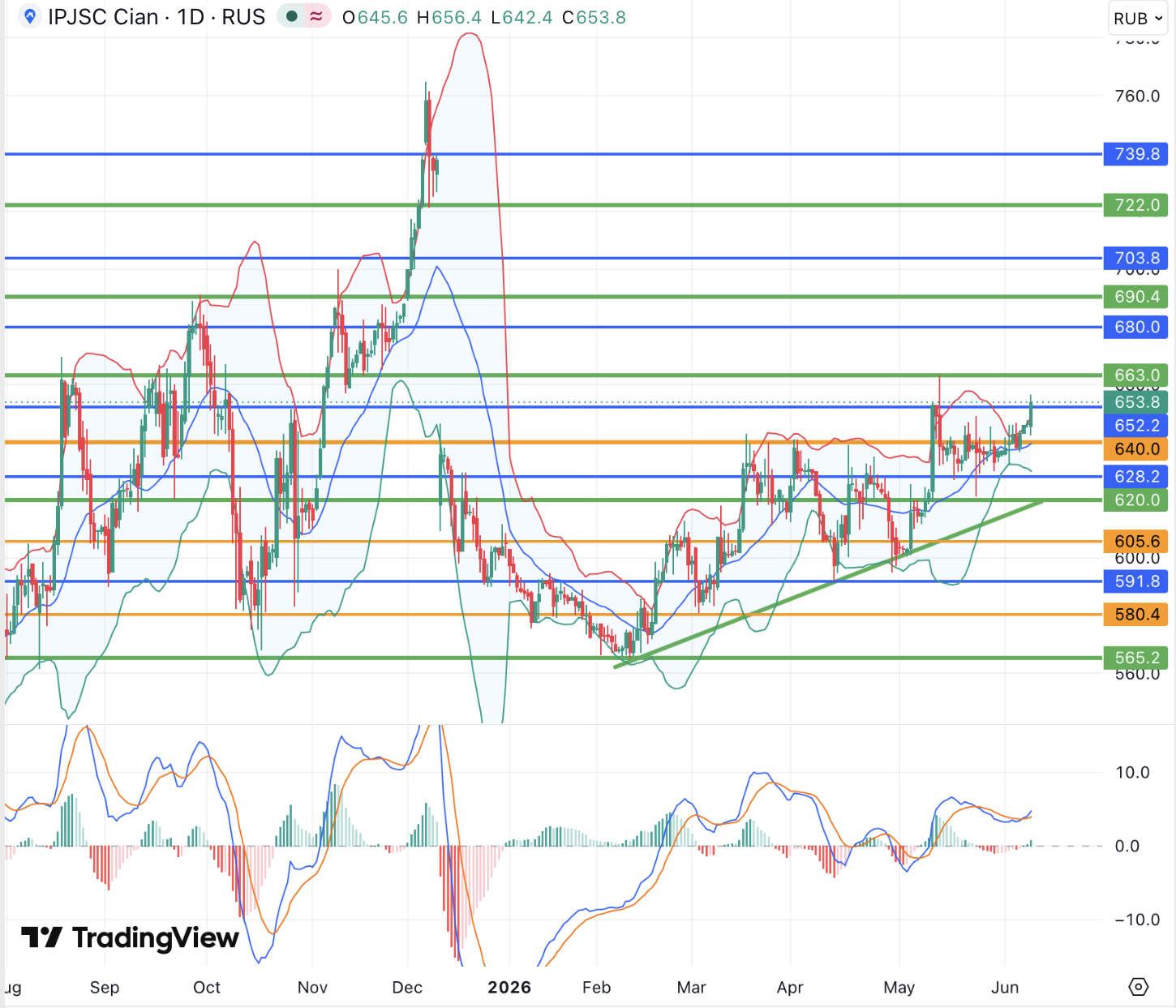Click the 10.0 indicator axis tick
This screenshot has height=1008, width=1176.
coord(1132,773)
